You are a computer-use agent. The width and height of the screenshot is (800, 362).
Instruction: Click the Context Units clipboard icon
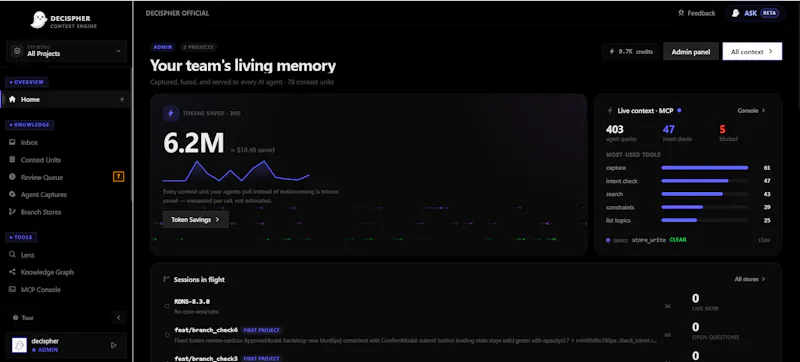coord(12,160)
